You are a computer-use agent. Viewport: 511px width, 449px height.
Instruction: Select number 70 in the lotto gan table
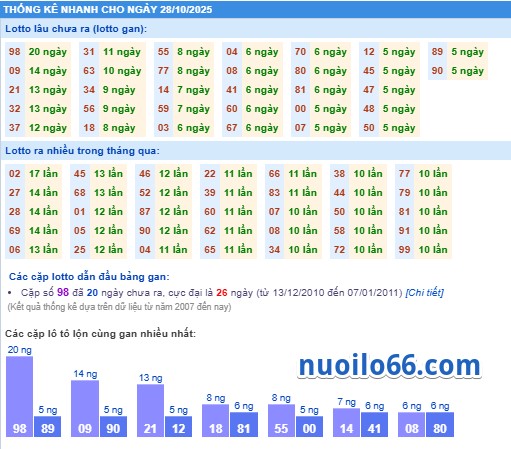point(300,52)
